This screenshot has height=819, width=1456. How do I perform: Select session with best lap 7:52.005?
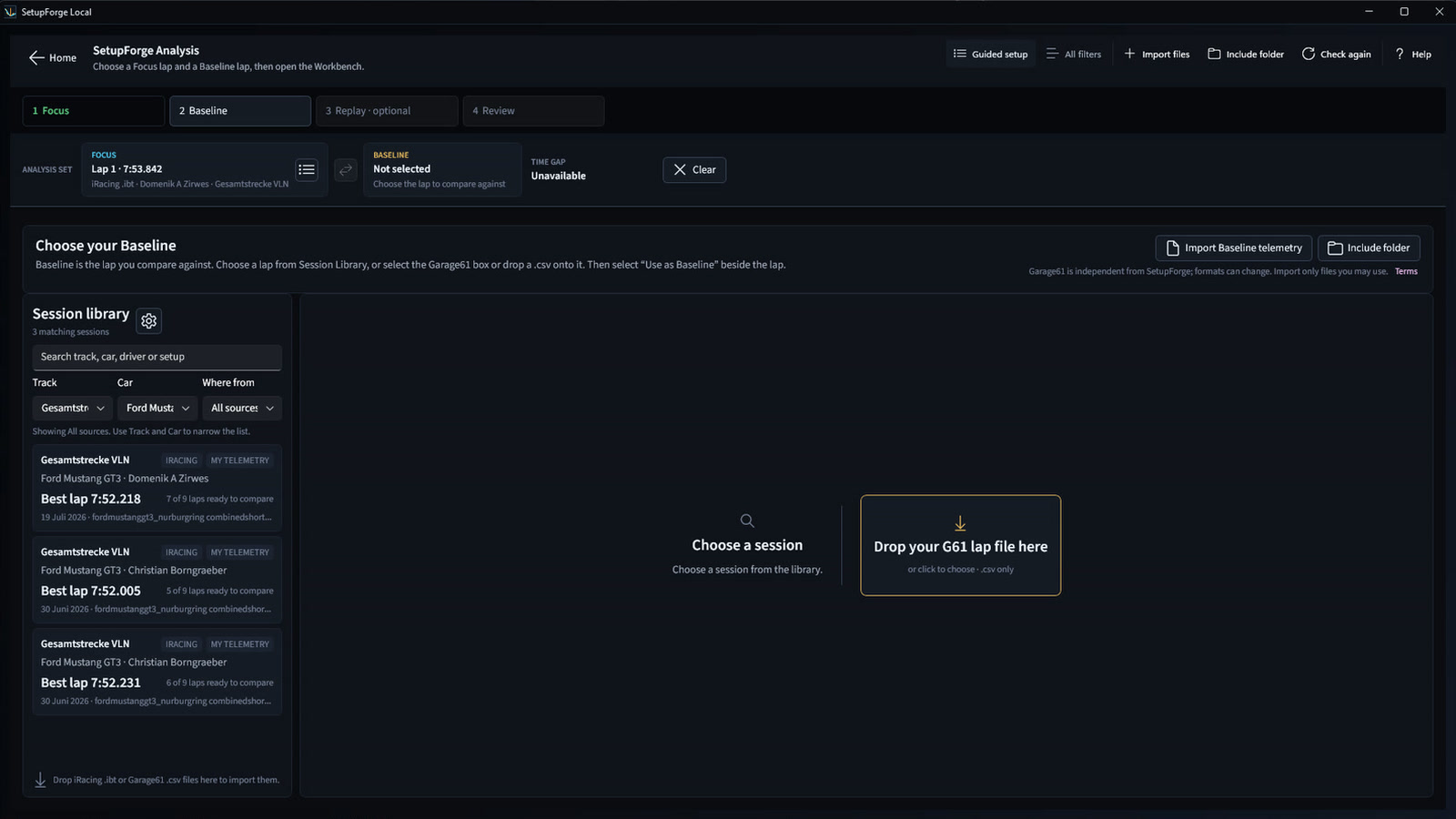(x=157, y=580)
